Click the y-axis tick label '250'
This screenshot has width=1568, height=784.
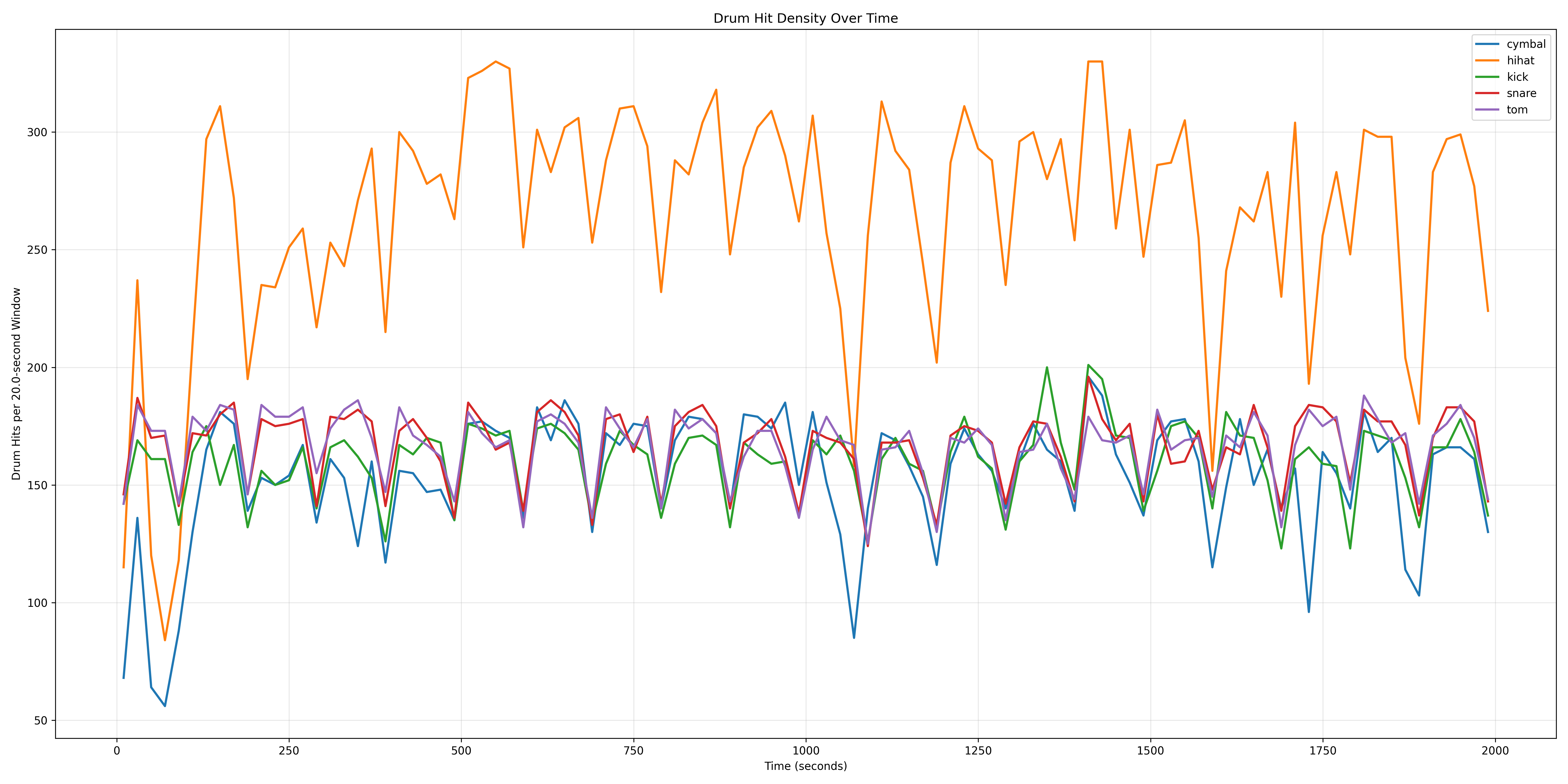coord(37,250)
